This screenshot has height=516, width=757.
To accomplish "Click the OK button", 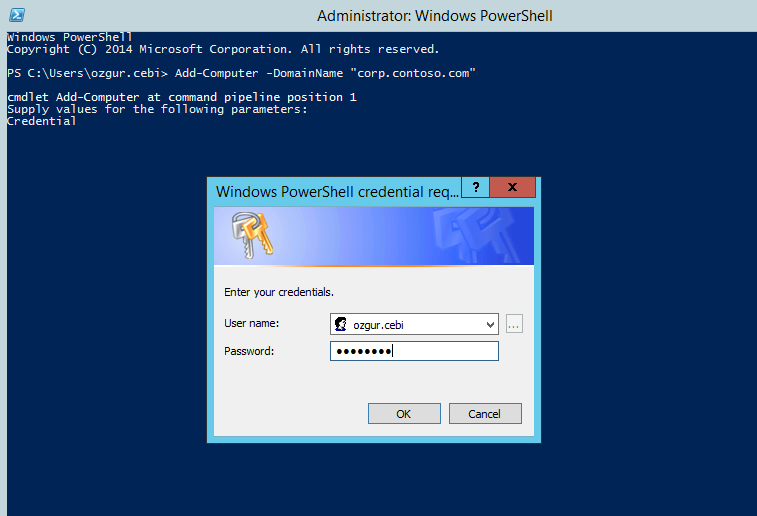I will tap(404, 414).
